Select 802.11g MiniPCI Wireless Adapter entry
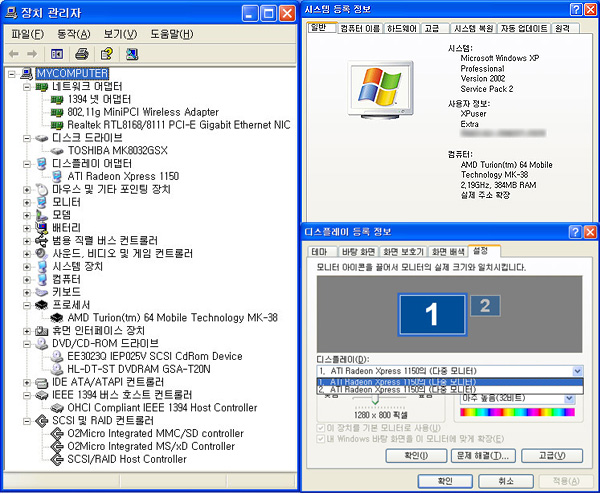 point(143,112)
